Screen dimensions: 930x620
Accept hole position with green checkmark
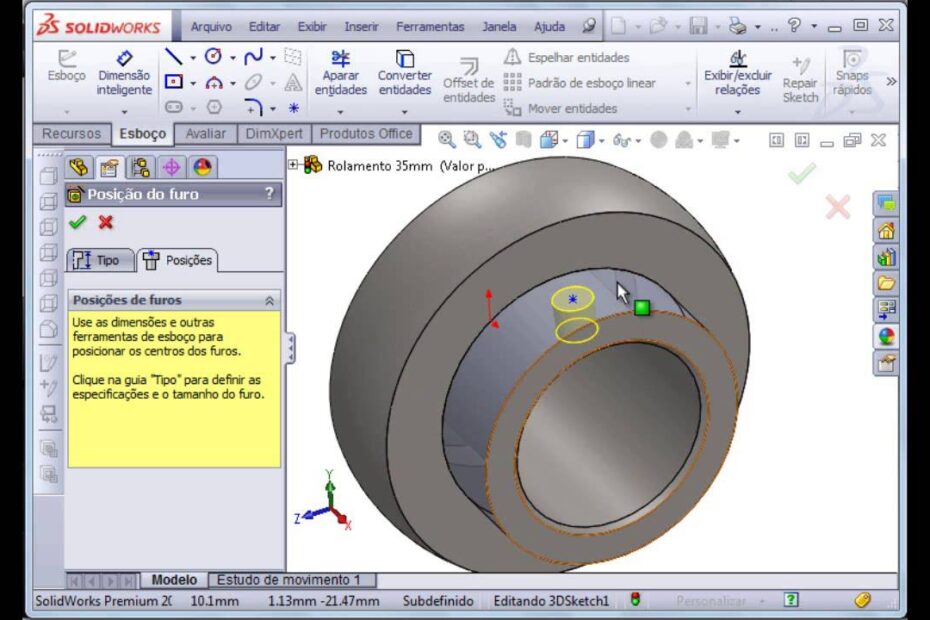[78, 222]
